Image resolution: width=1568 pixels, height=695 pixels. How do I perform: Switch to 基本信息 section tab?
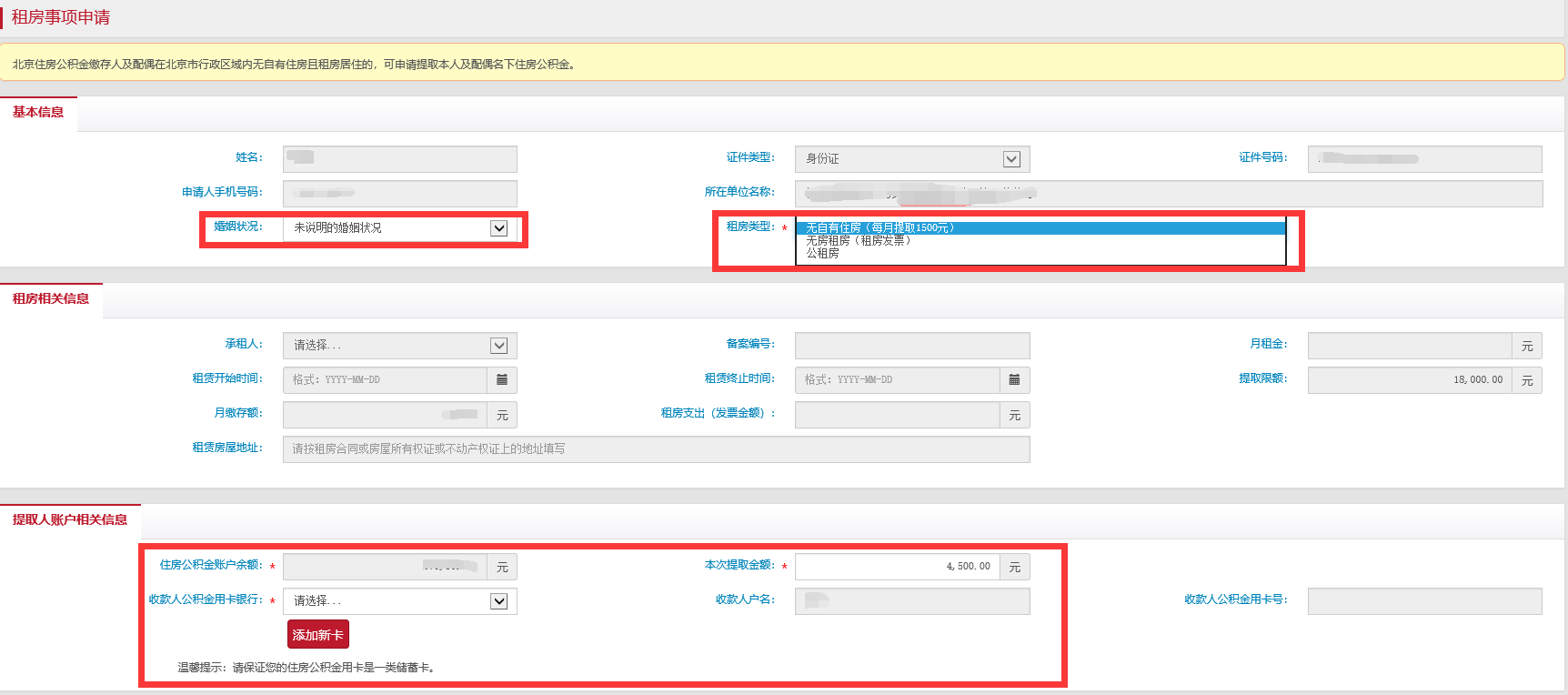coord(38,113)
